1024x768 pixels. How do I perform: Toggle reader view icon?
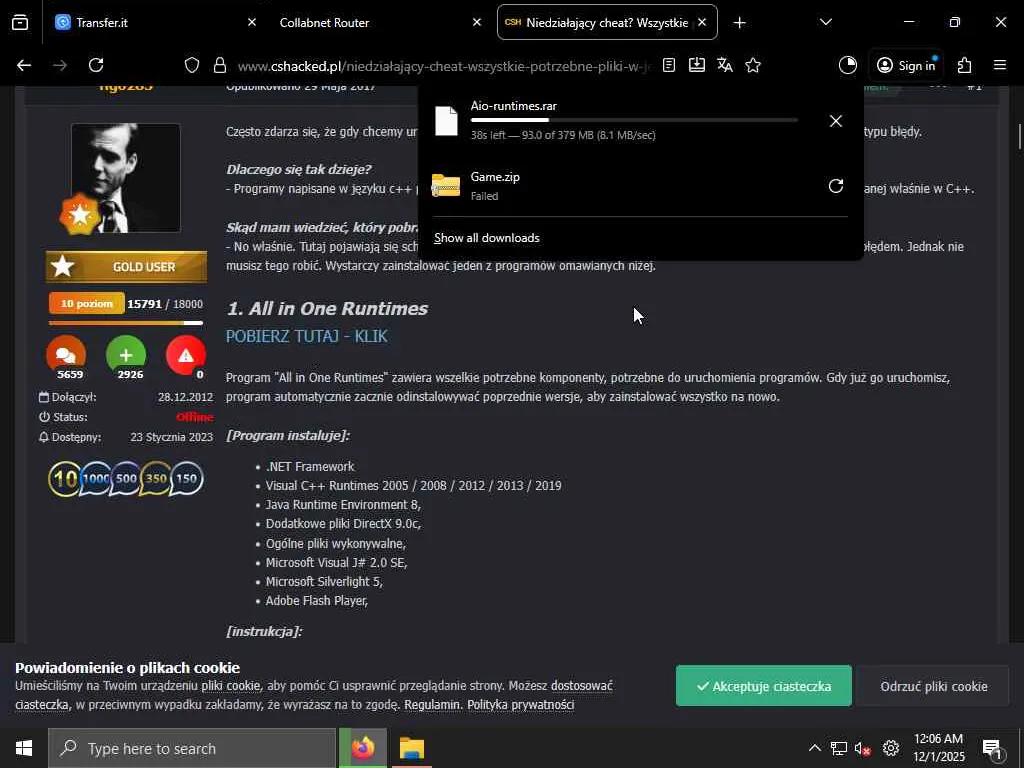669,65
